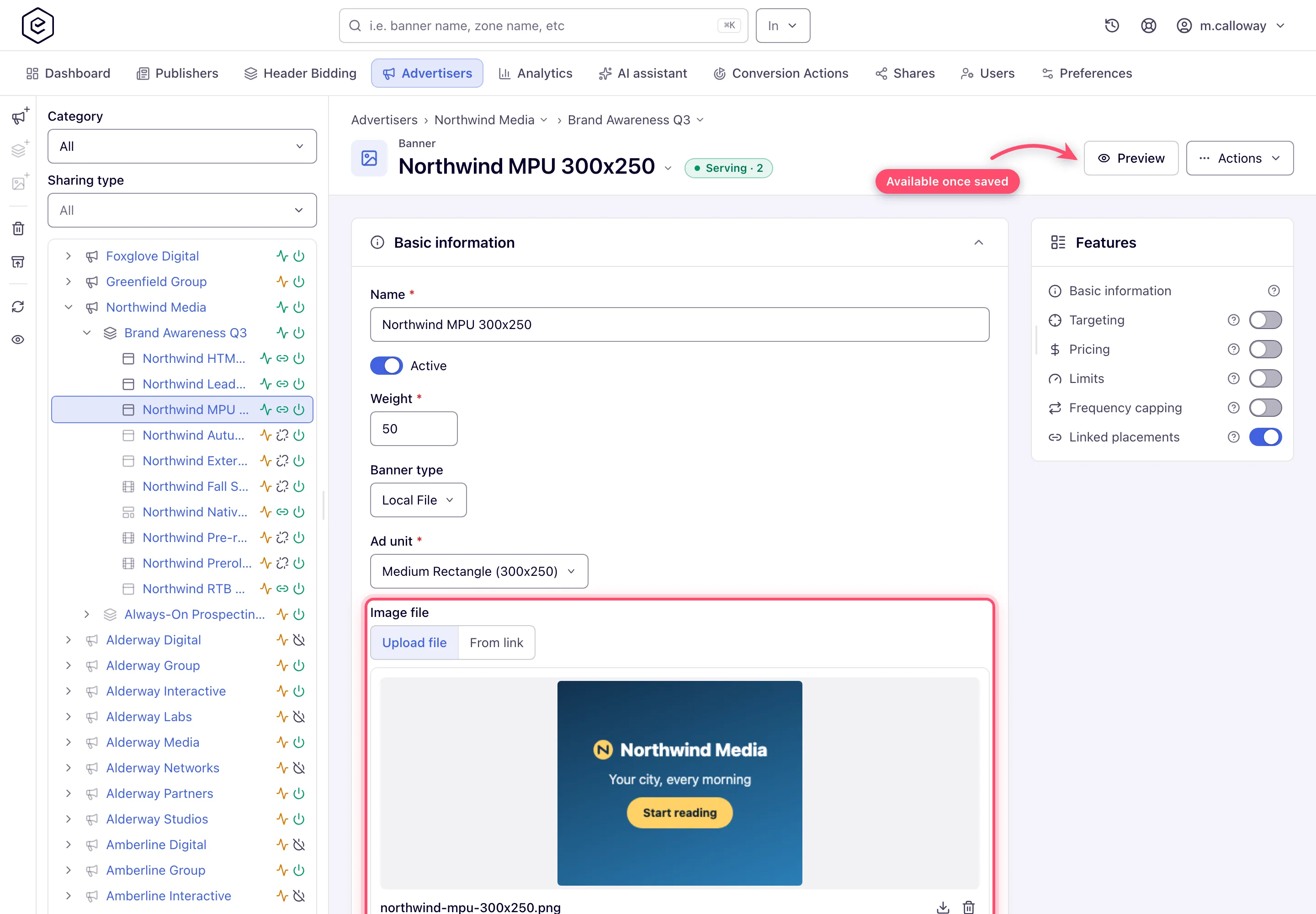Click the unlinked icon on Northwind Autu... row

point(282,435)
